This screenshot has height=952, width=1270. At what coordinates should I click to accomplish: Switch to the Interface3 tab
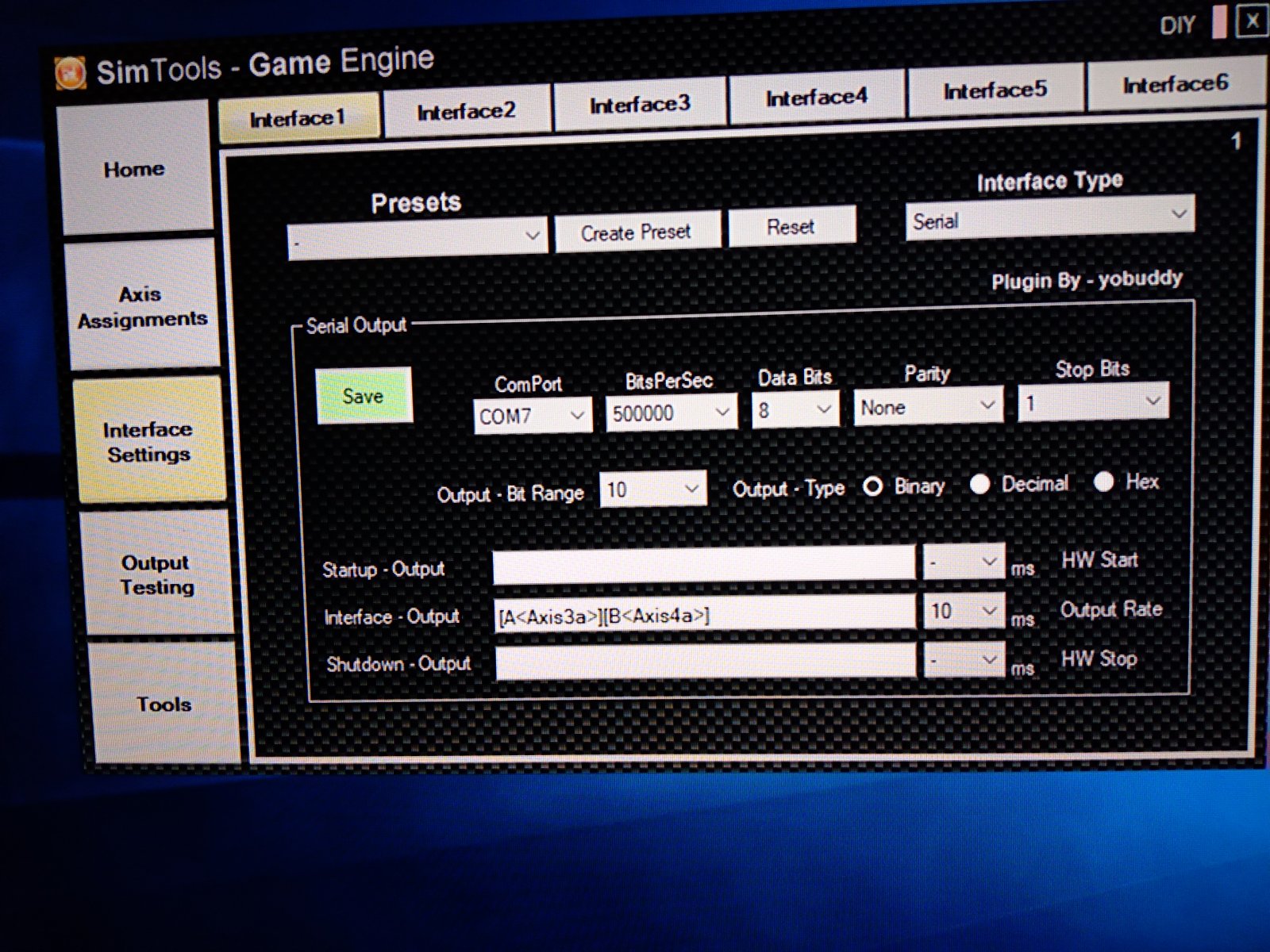(x=640, y=105)
